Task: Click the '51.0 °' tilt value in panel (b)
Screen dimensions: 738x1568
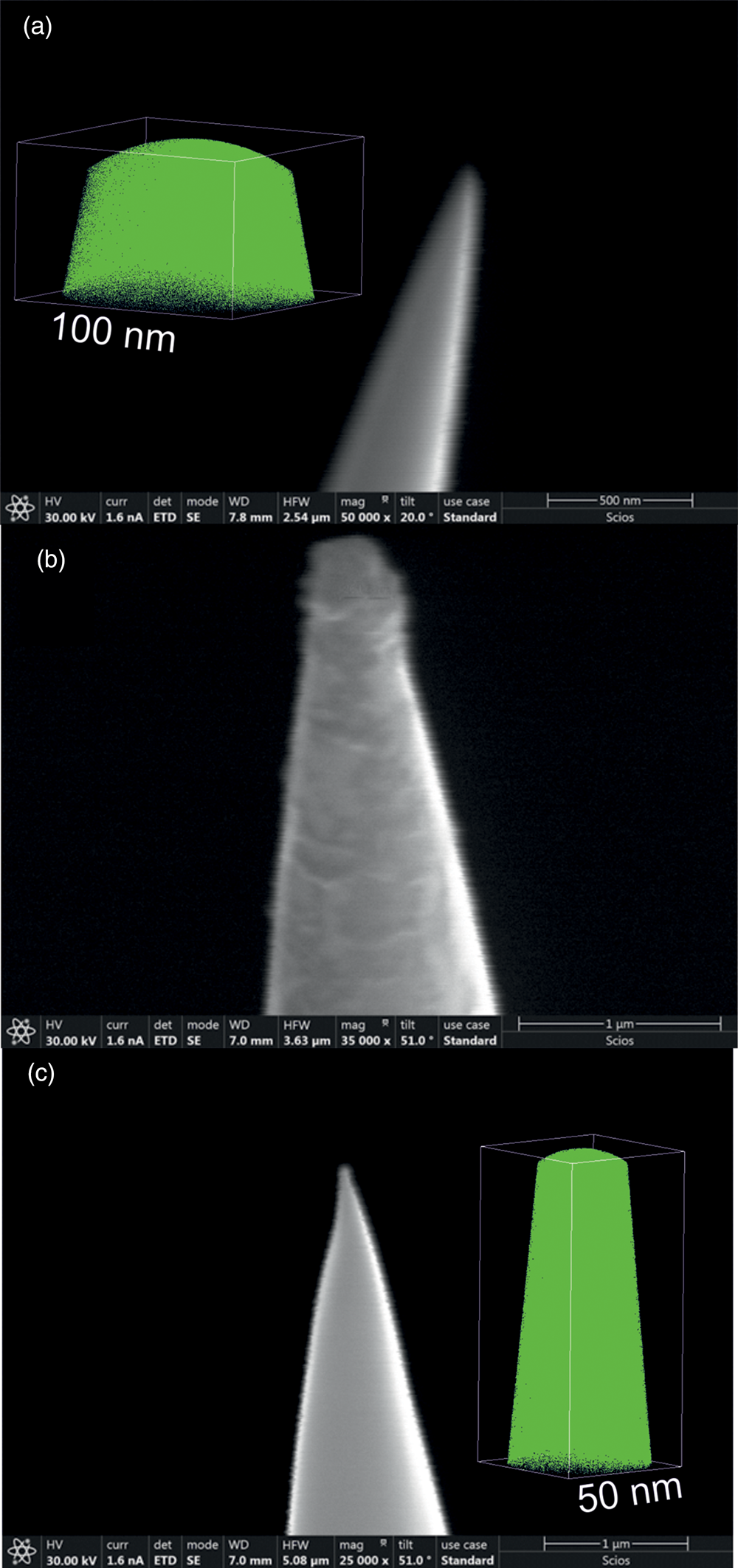Action: tap(417, 1041)
